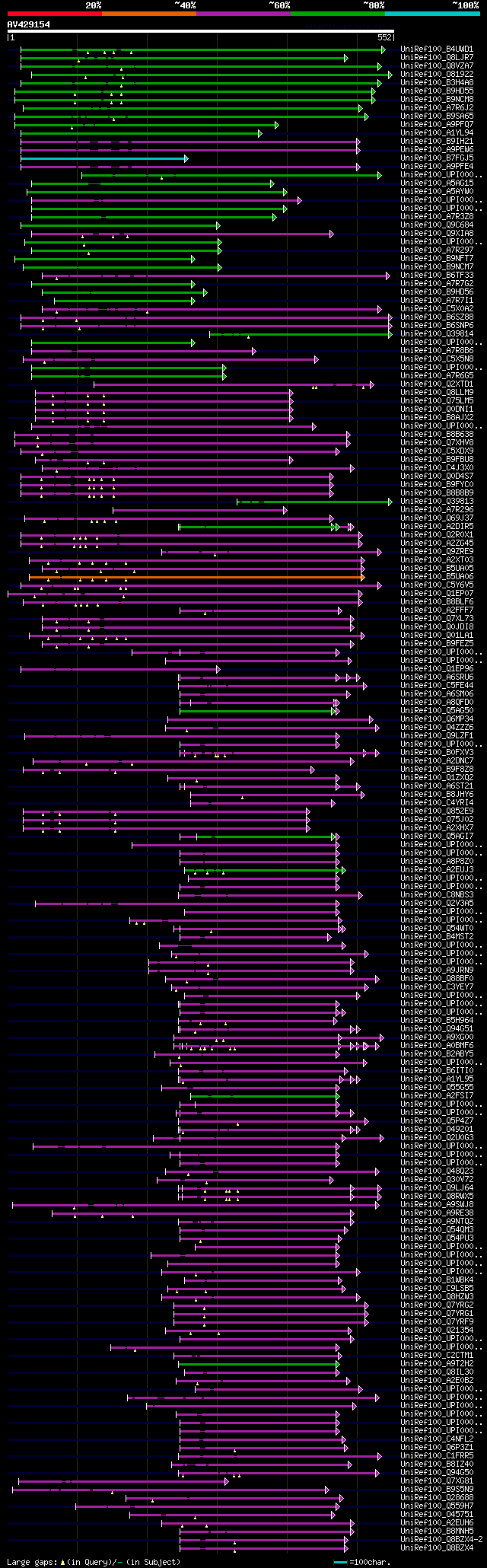The image size is (487, 1568).
Task: Click the cyan alignment bar of UniRef100_B7FGJ5
Action: point(103,158)
